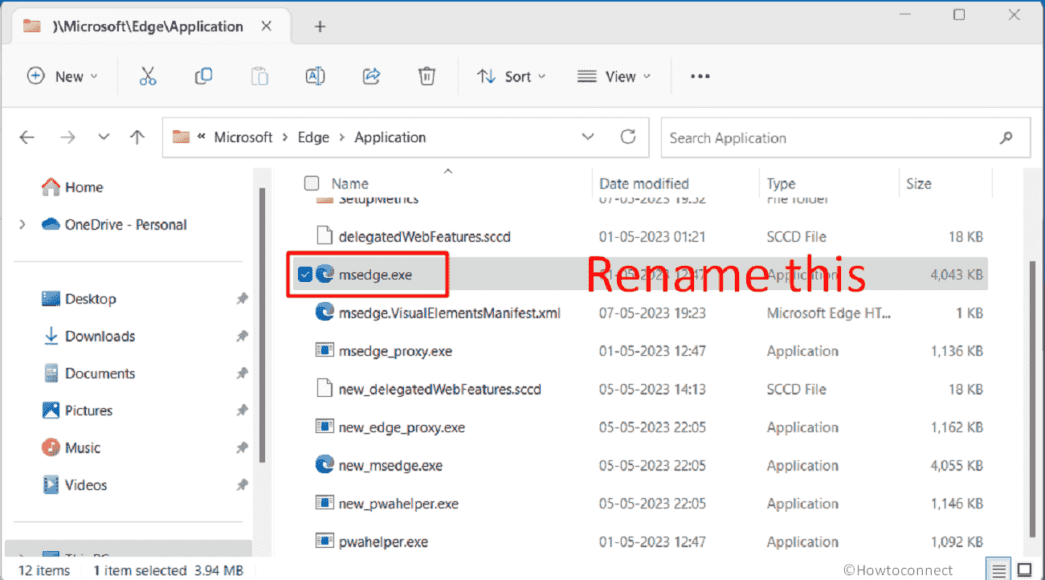Image resolution: width=1045 pixels, height=580 pixels.
Task: Click the Delete trash icon
Action: pyautogui.click(x=426, y=76)
